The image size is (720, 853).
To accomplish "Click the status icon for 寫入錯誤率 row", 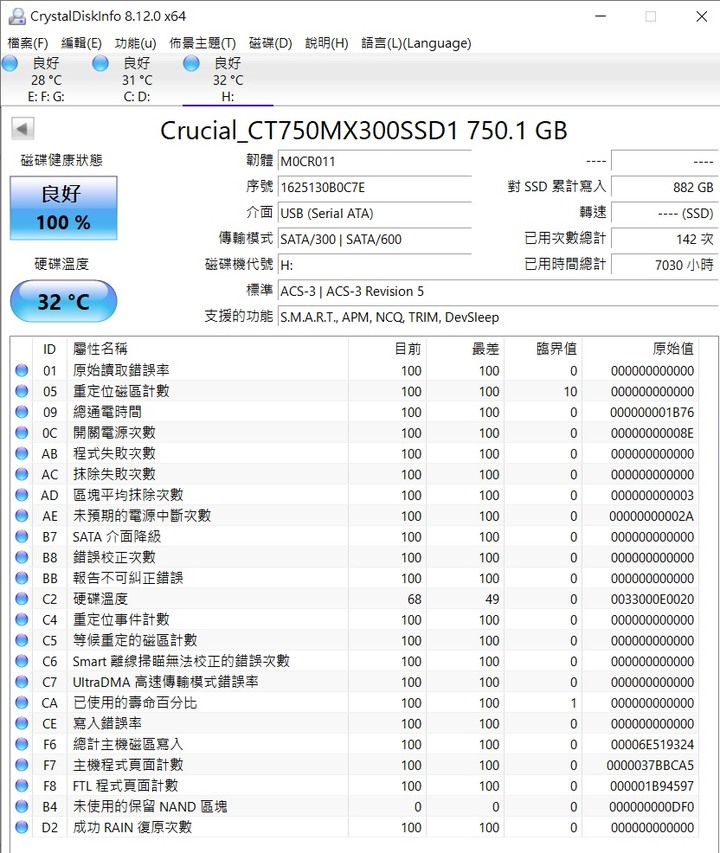I will coord(22,724).
